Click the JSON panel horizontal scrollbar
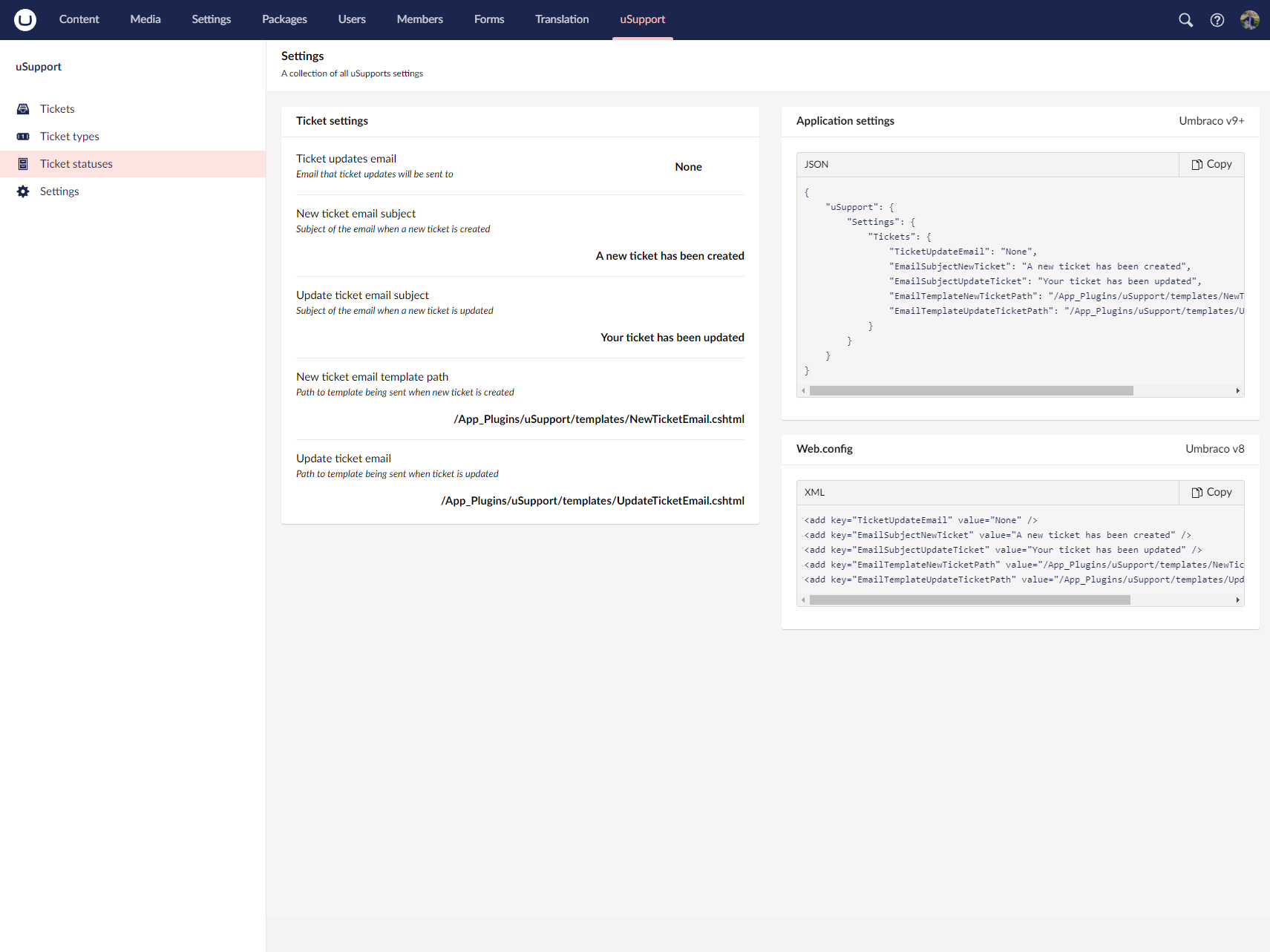Screen dimensions: 1270x952 [x=972, y=390]
